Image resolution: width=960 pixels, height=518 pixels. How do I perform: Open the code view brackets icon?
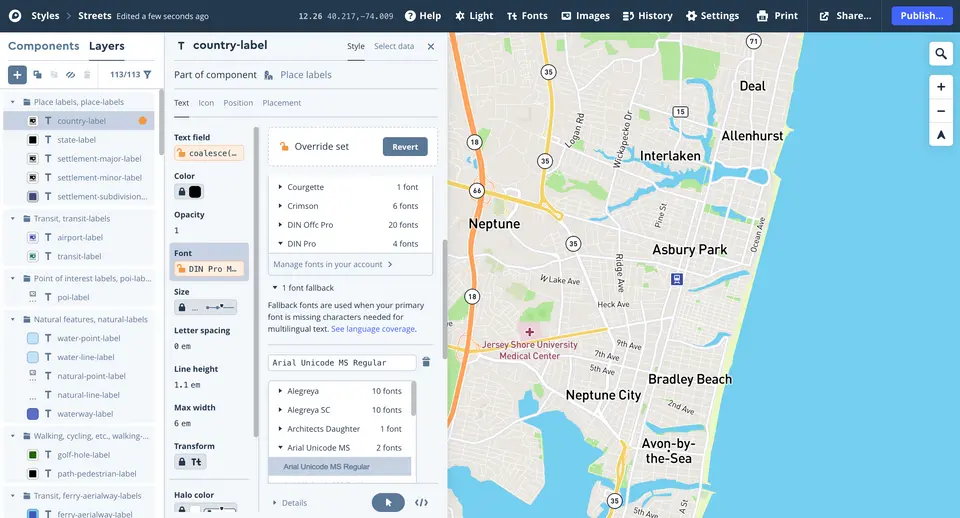[x=422, y=502]
